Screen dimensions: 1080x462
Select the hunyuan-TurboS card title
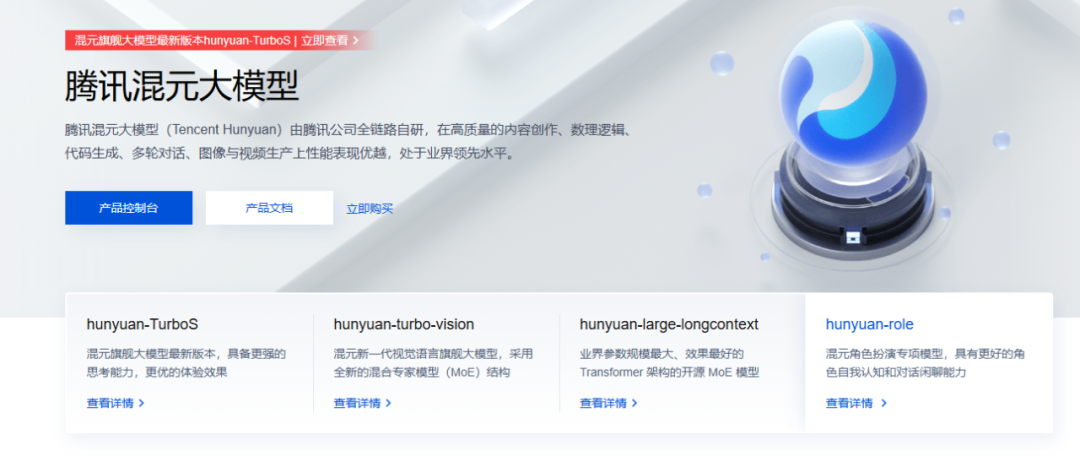[x=143, y=324]
